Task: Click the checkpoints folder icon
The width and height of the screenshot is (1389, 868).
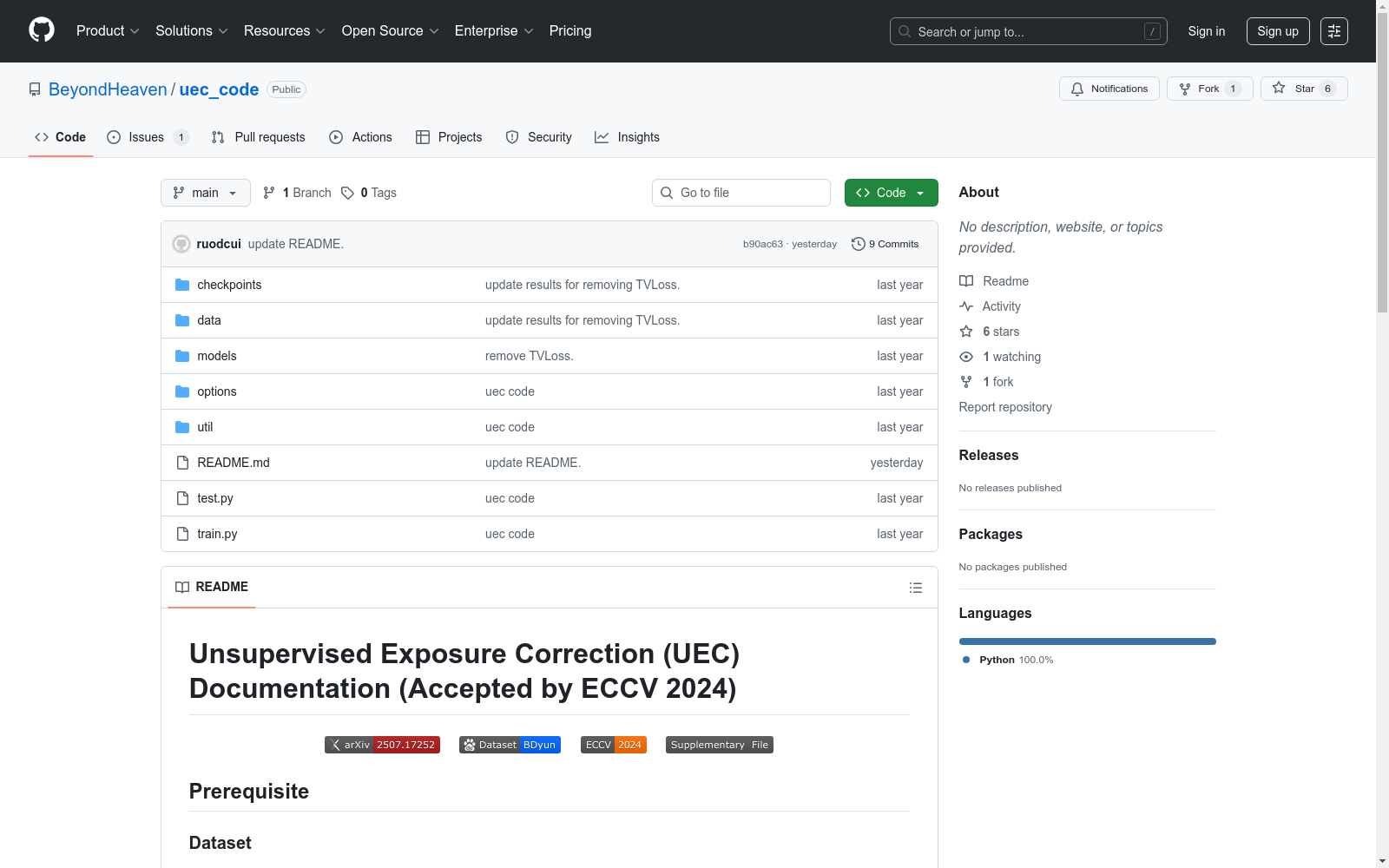Action: tap(182, 285)
